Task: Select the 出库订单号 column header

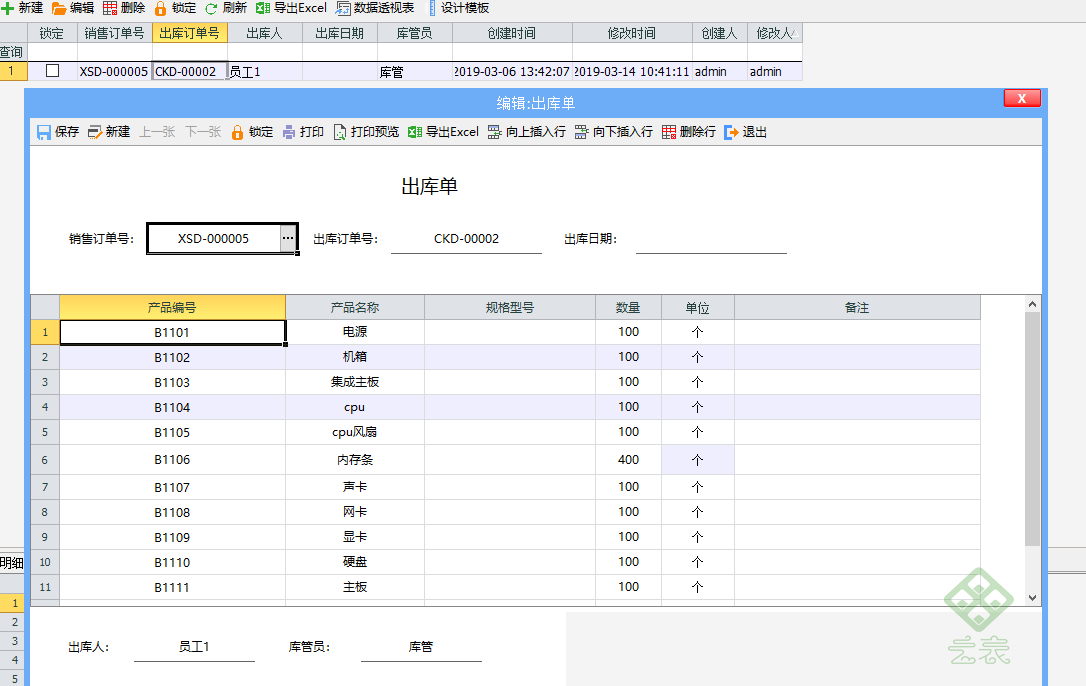Action: point(190,33)
